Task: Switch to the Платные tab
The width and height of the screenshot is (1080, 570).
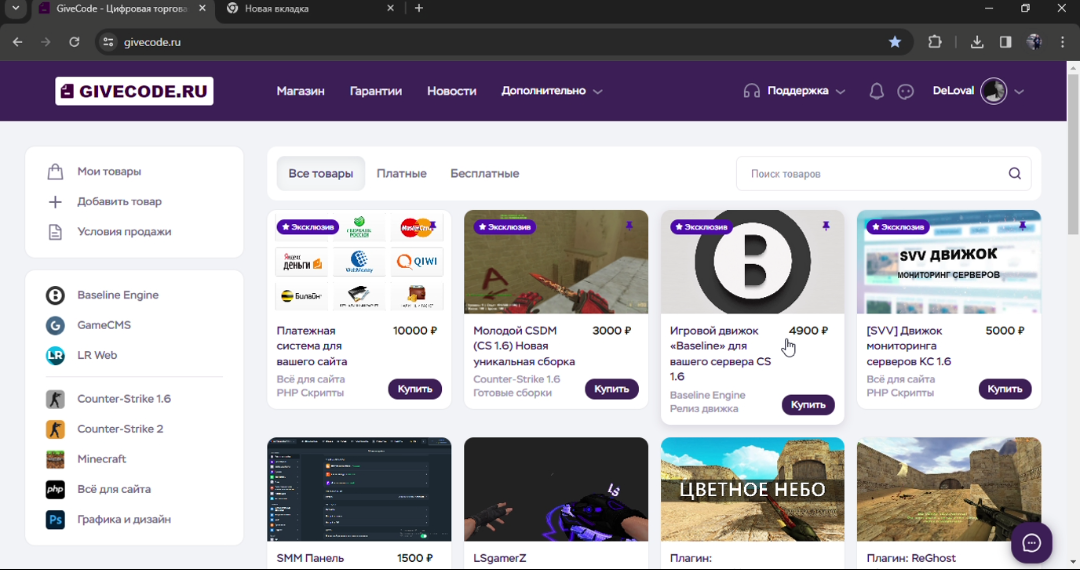Action: click(401, 174)
